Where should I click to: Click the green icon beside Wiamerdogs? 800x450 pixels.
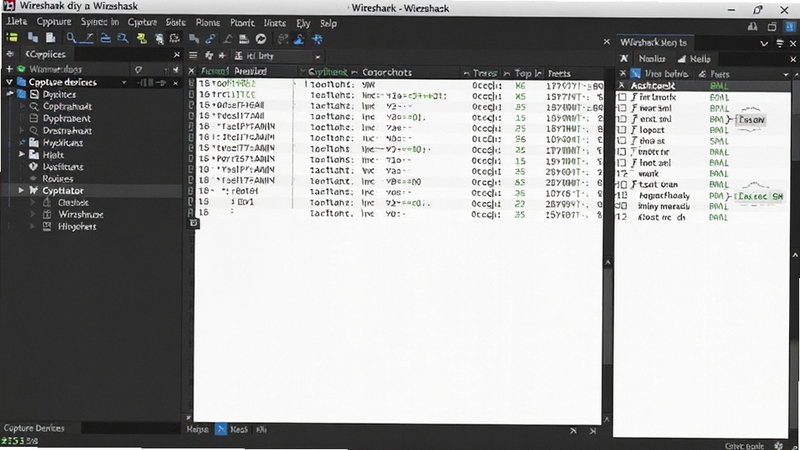coord(21,69)
